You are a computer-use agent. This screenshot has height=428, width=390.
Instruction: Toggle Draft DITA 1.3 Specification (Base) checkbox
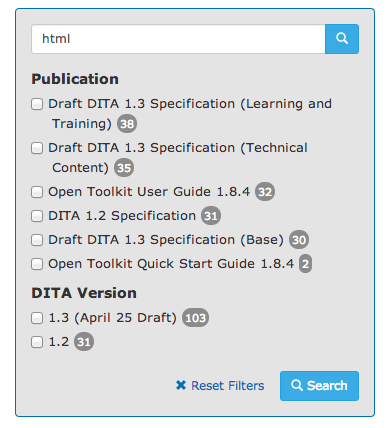point(37,240)
